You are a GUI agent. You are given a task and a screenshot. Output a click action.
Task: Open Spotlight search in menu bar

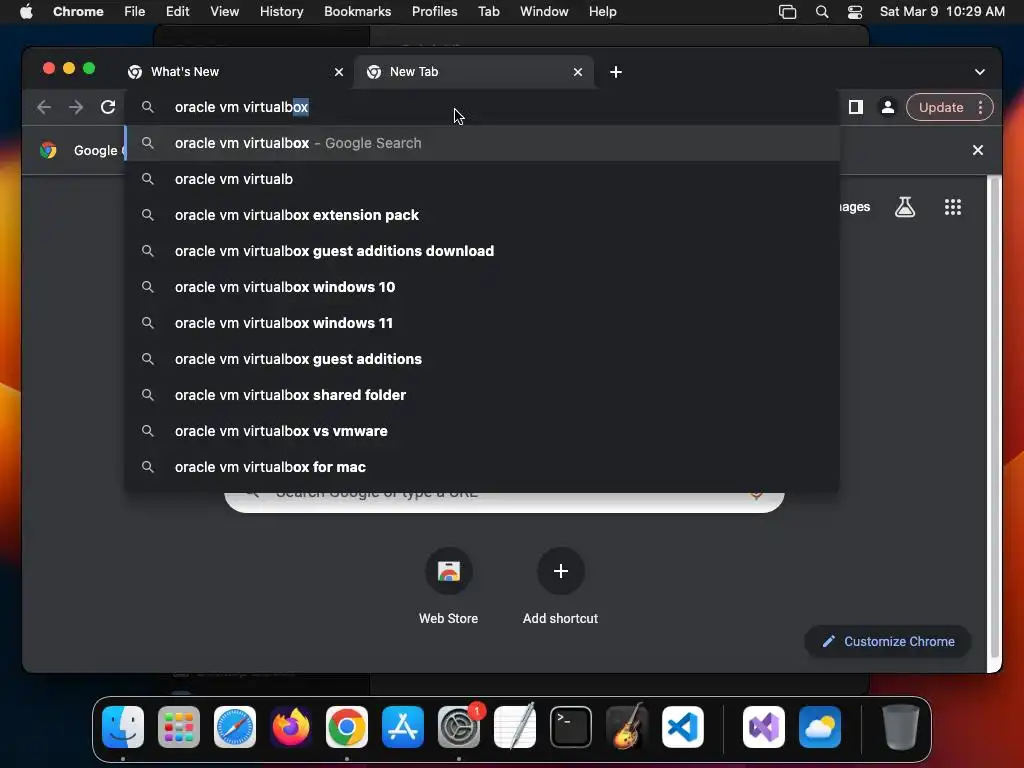point(822,12)
